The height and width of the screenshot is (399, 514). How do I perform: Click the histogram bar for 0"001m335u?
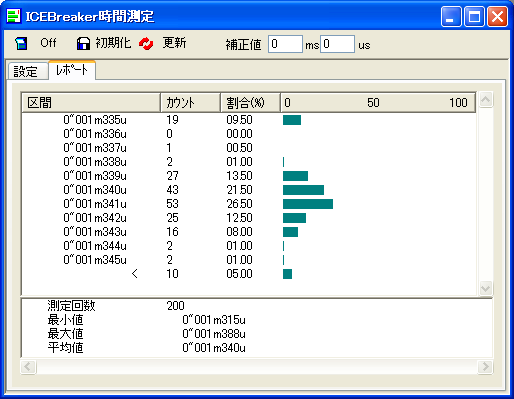(292, 120)
